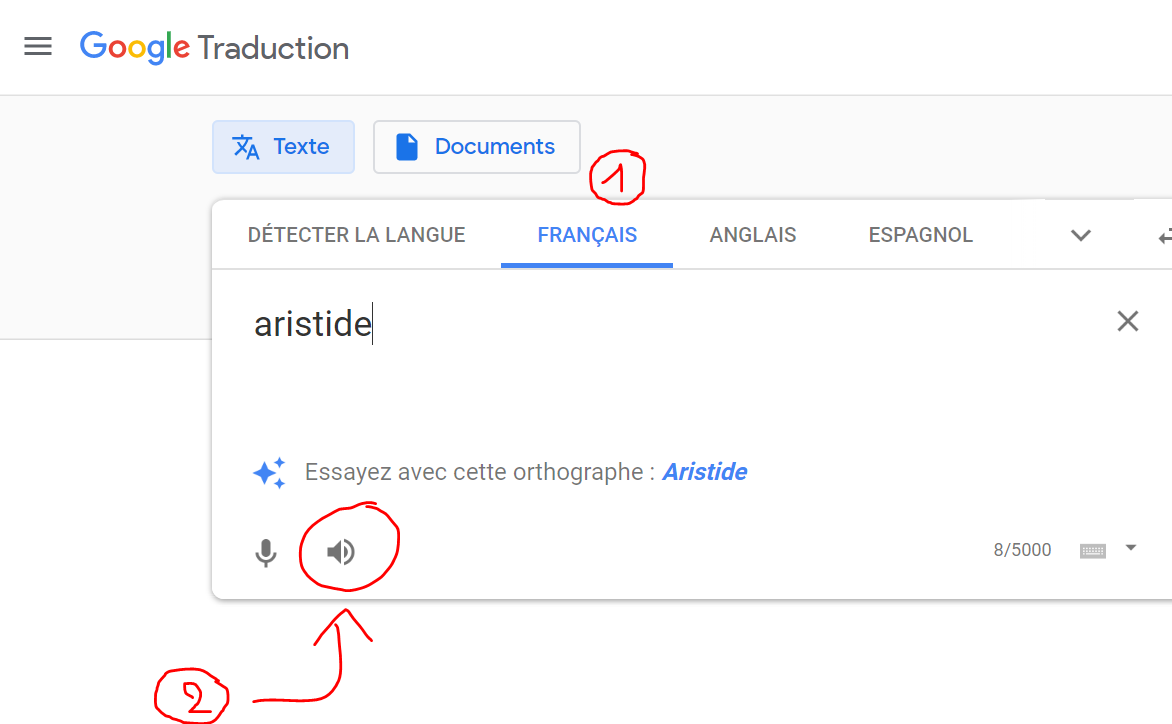
Task: Click the 8/5000 character counter
Action: click(1022, 551)
